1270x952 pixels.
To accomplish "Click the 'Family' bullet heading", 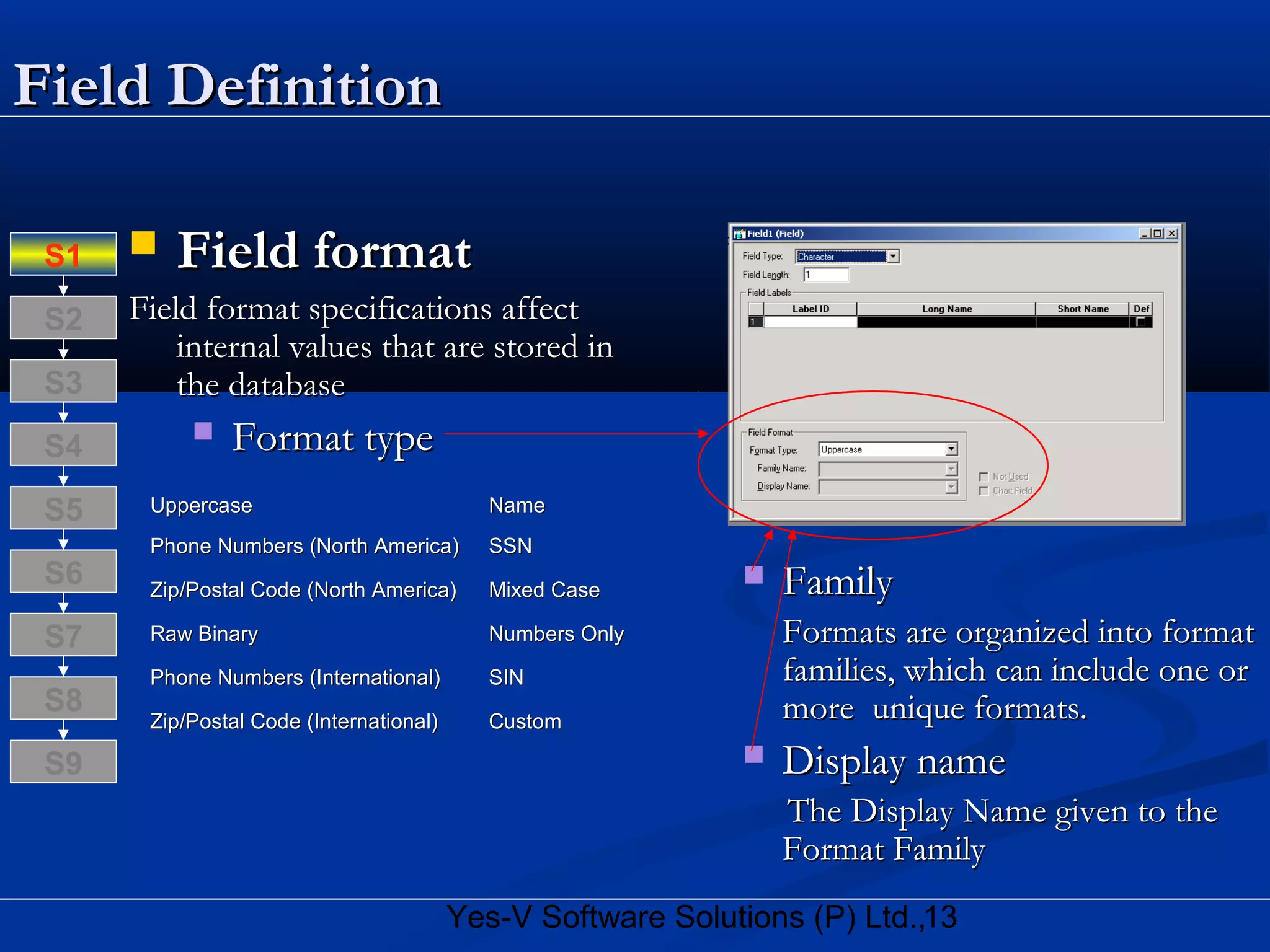I will 838,582.
